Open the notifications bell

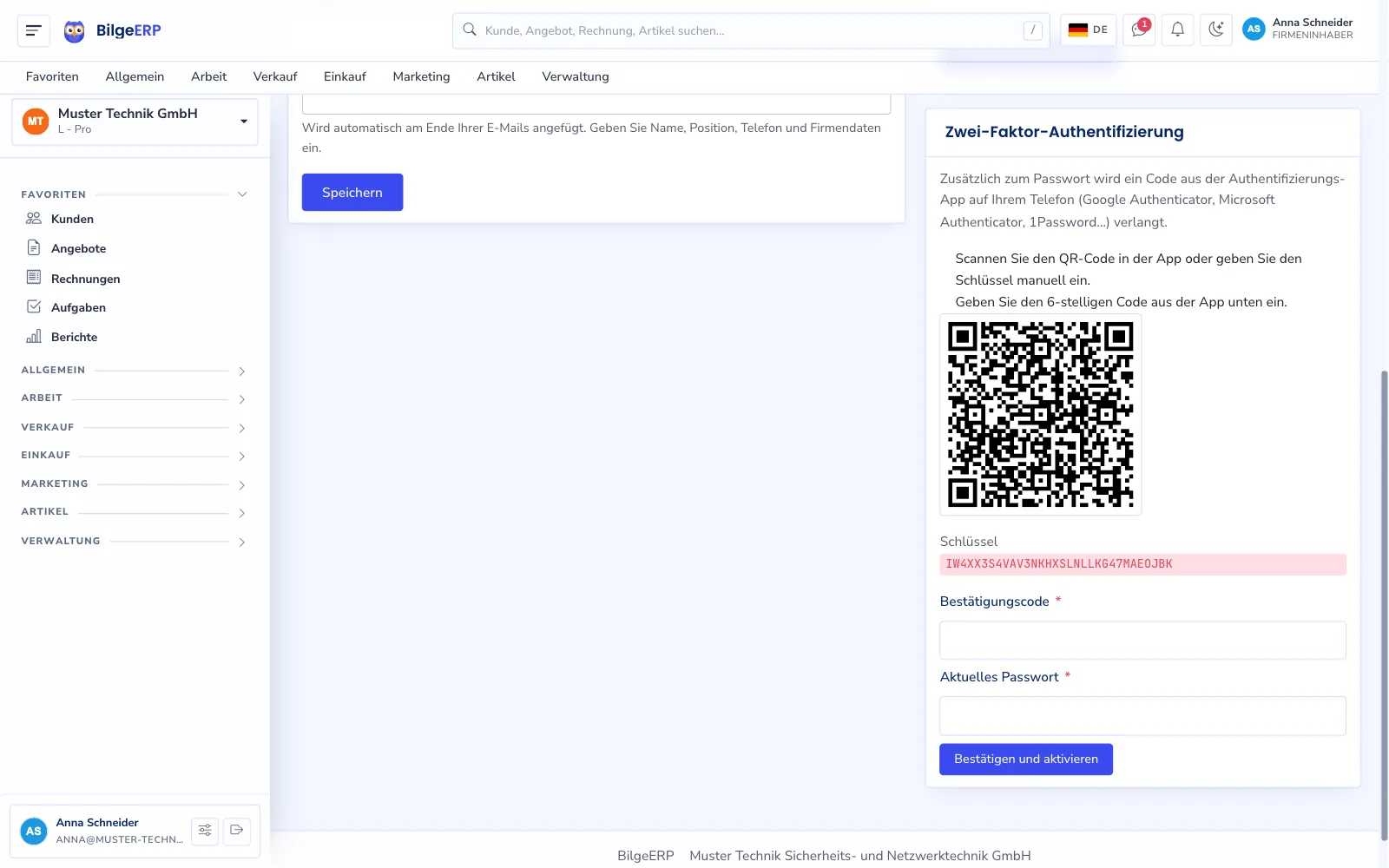tap(1177, 30)
